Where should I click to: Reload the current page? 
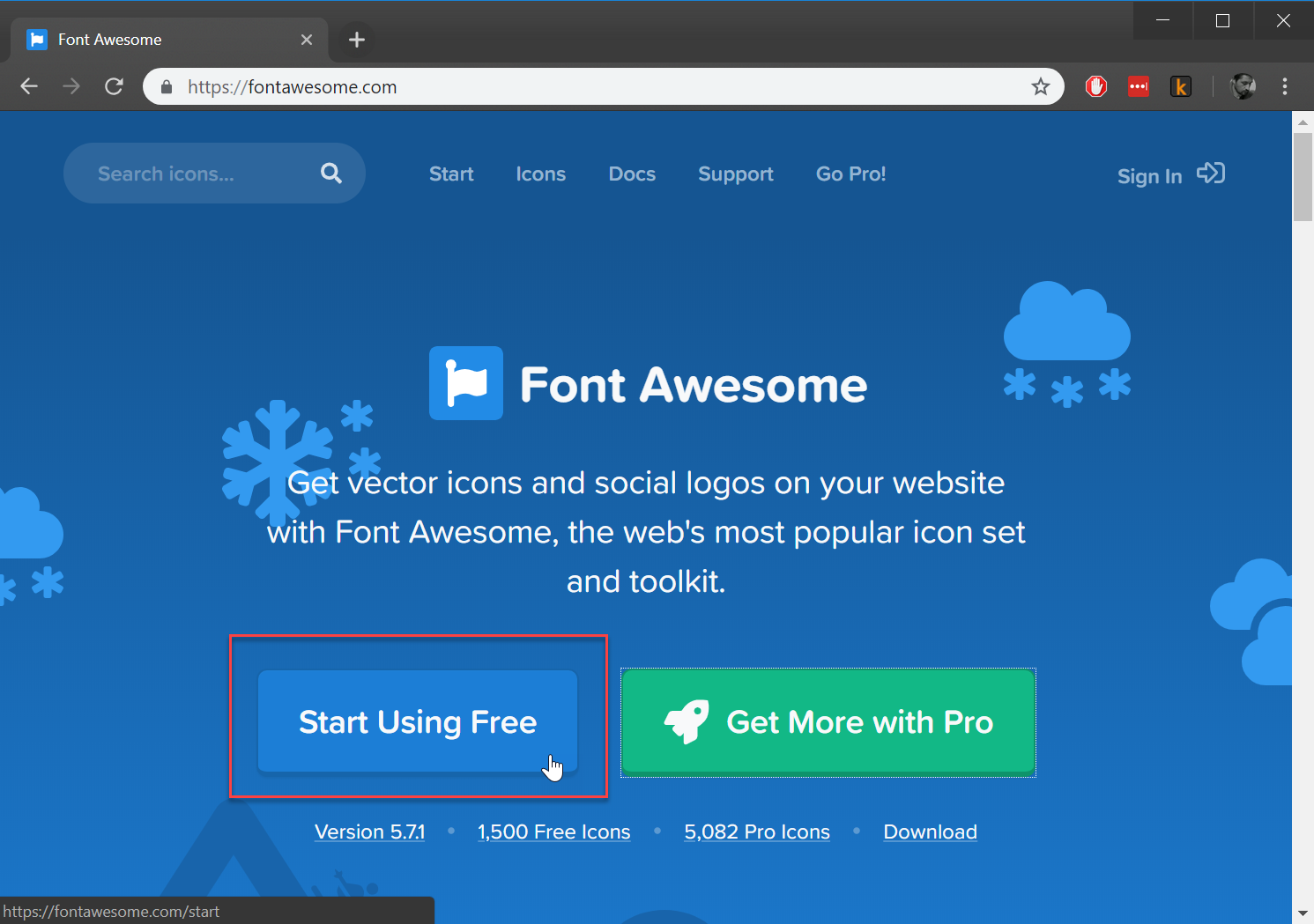click(x=114, y=86)
